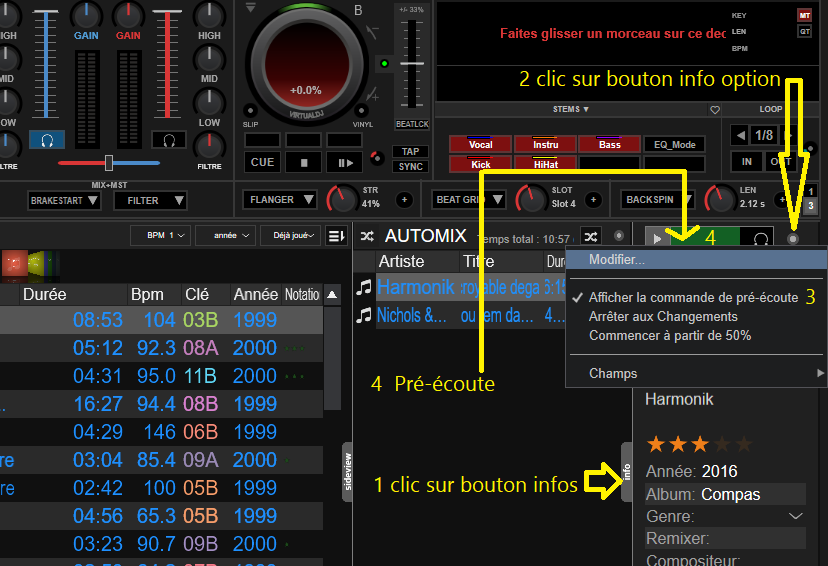Click the list view options icon beside Déjà joué
Viewport: 828px width, 566px height.
click(336, 235)
